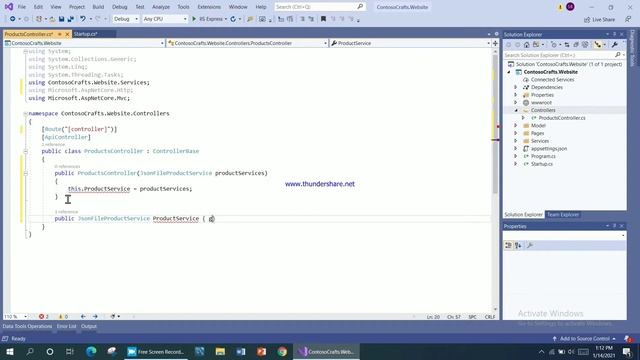The width and height of the screenshot is (640, 360).
Task: Open the Any CPU platform dropdown
Action: pos(165,19)
